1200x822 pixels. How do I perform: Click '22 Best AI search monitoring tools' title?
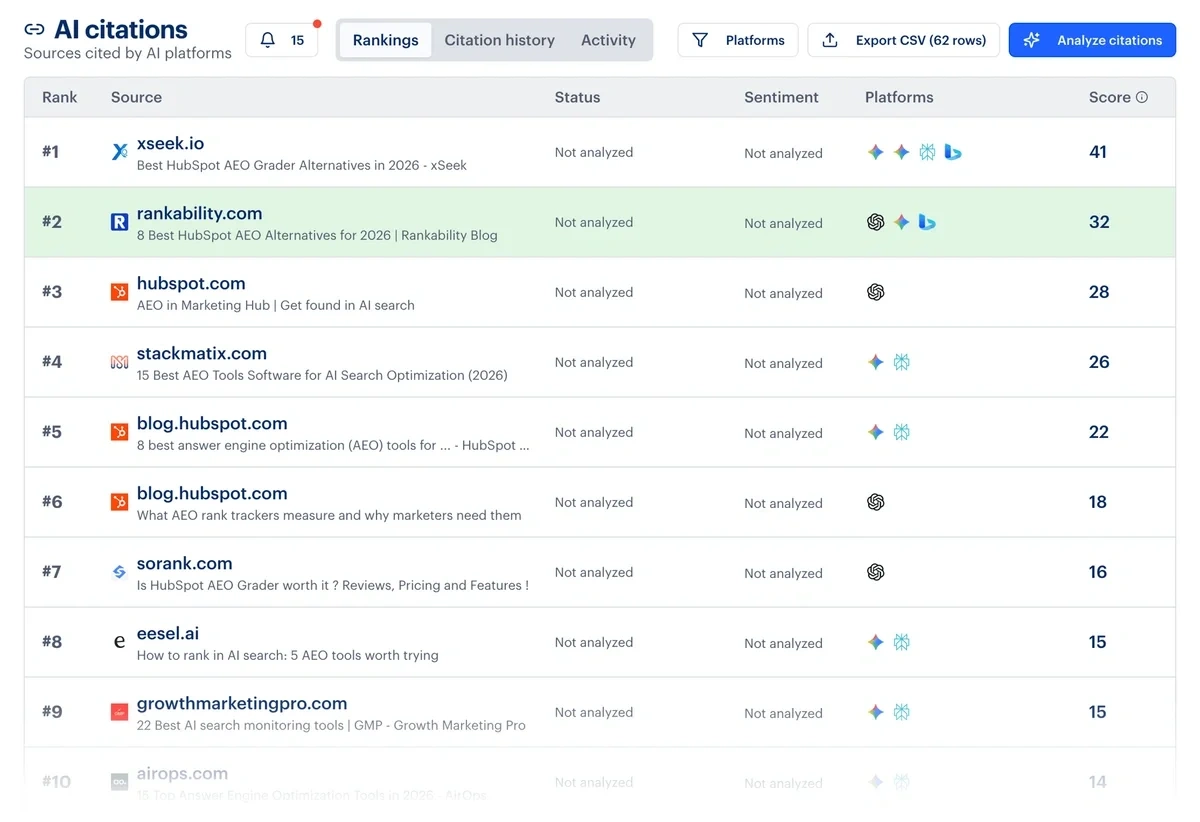pos(331,725)
